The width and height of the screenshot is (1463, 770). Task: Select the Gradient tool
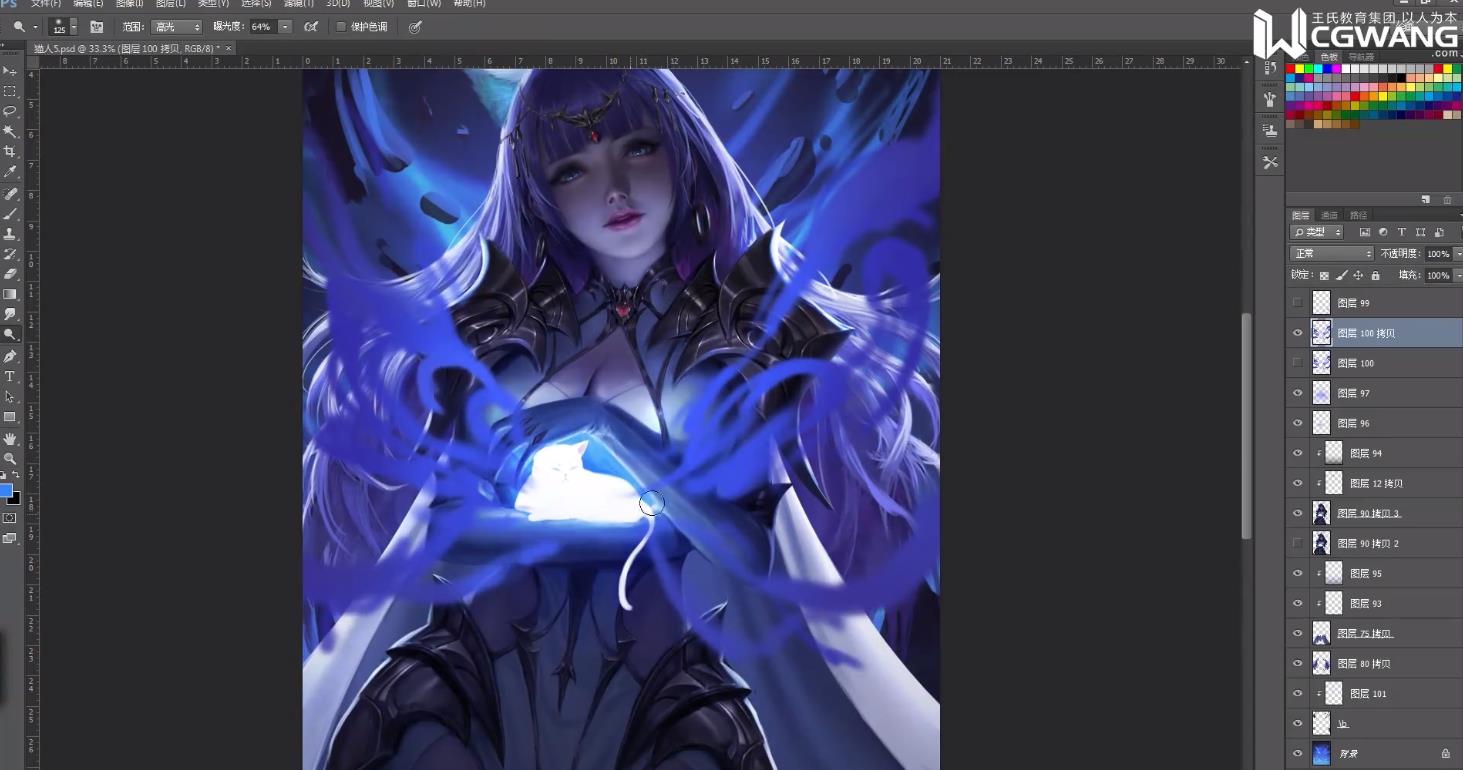(x=10, y=294)
